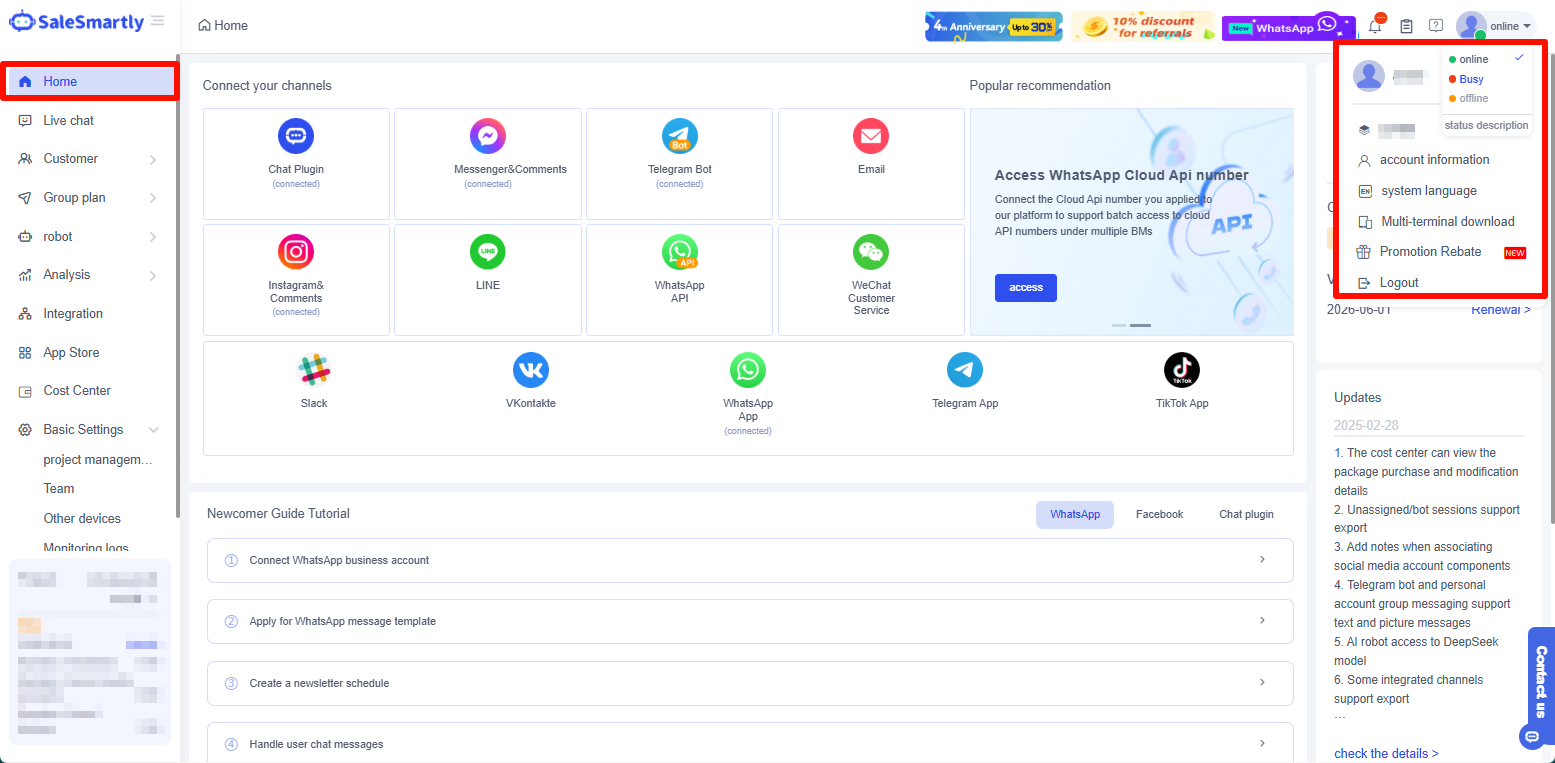The image size is (1555, 763).
Task: Open Promotion Rebate from the user menu
Action: point(1430,252)
